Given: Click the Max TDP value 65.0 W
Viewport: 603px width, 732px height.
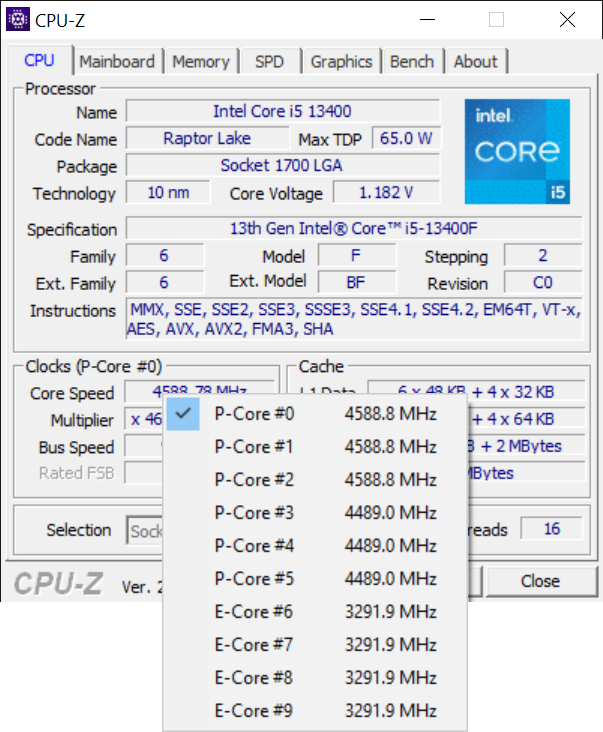Looking at the screenshot, I should pos(406,139).
